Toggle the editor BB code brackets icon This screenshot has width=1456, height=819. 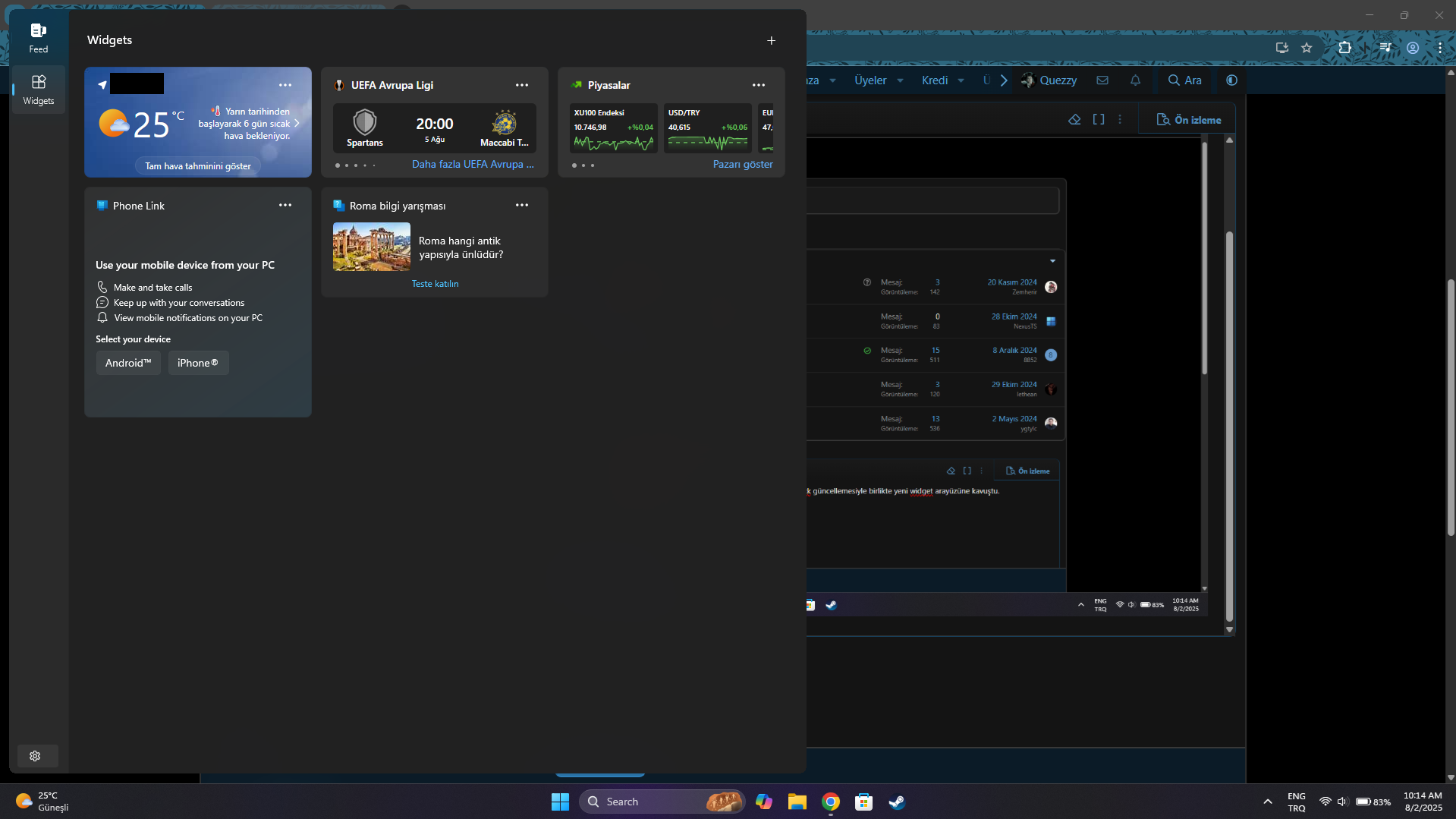[1099, 119]
